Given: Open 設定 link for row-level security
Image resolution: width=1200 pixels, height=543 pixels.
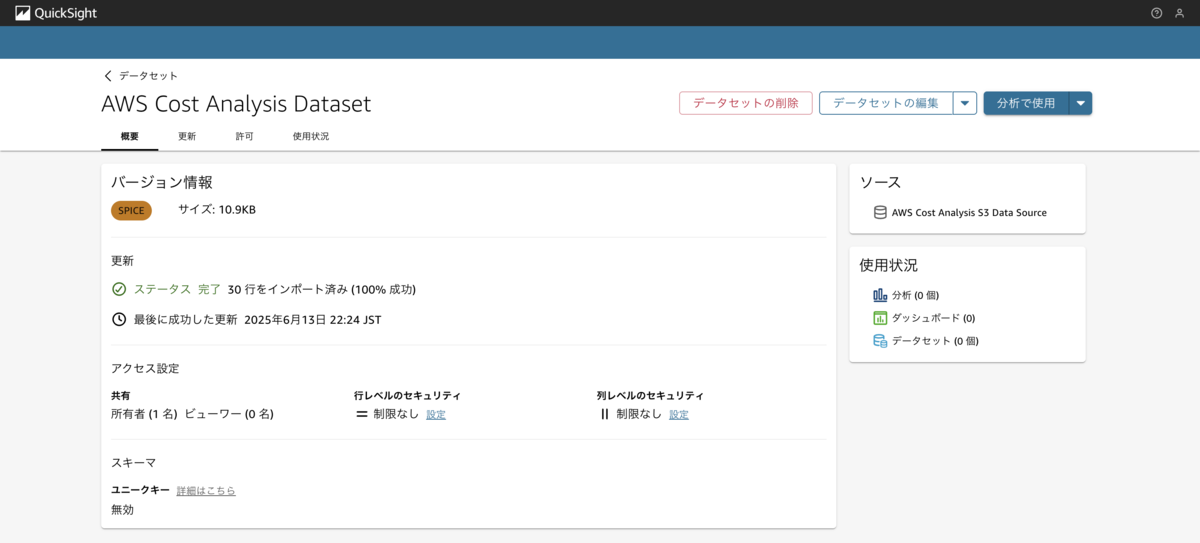Looking at the screenshot, I should tap(436, 414).
